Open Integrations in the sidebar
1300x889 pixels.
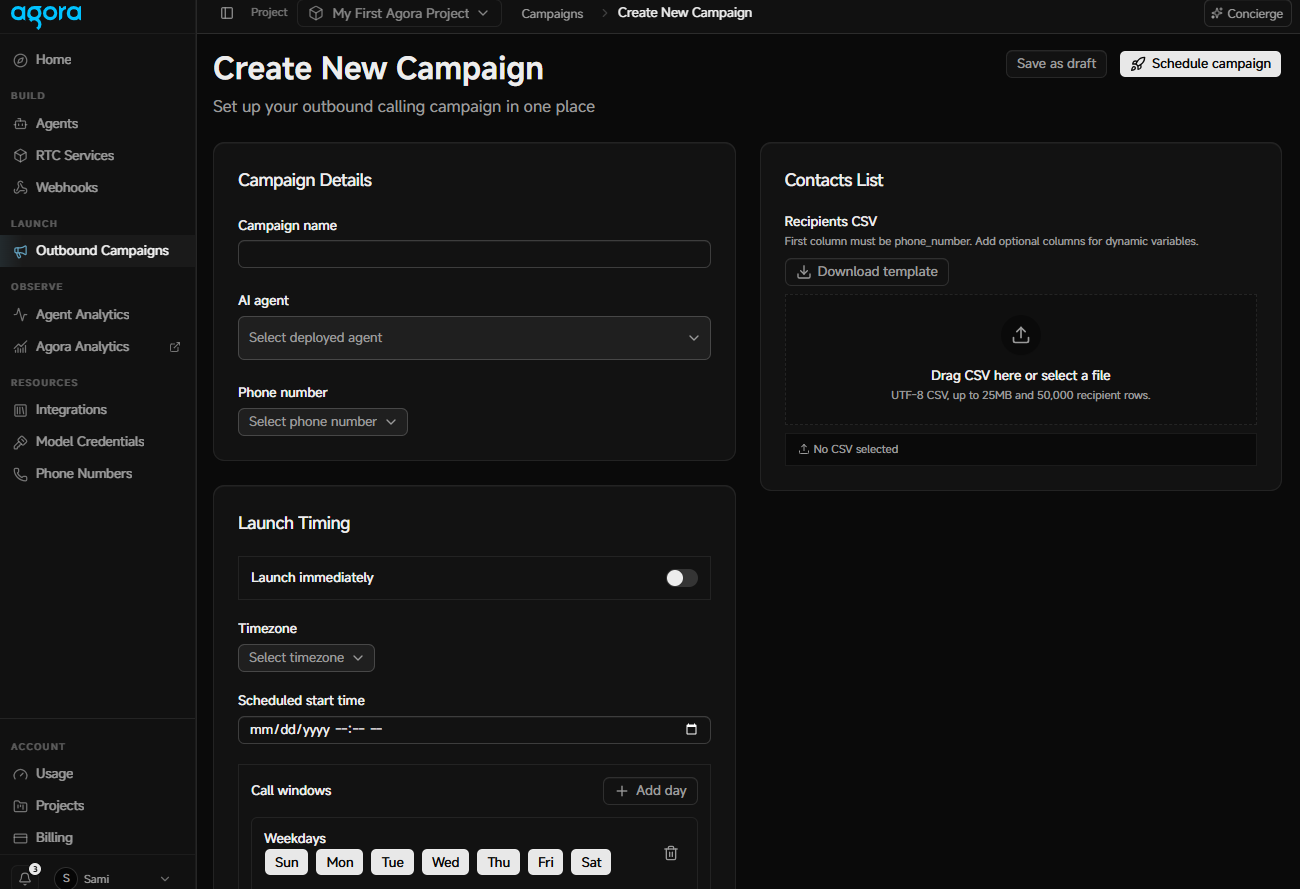98,410
